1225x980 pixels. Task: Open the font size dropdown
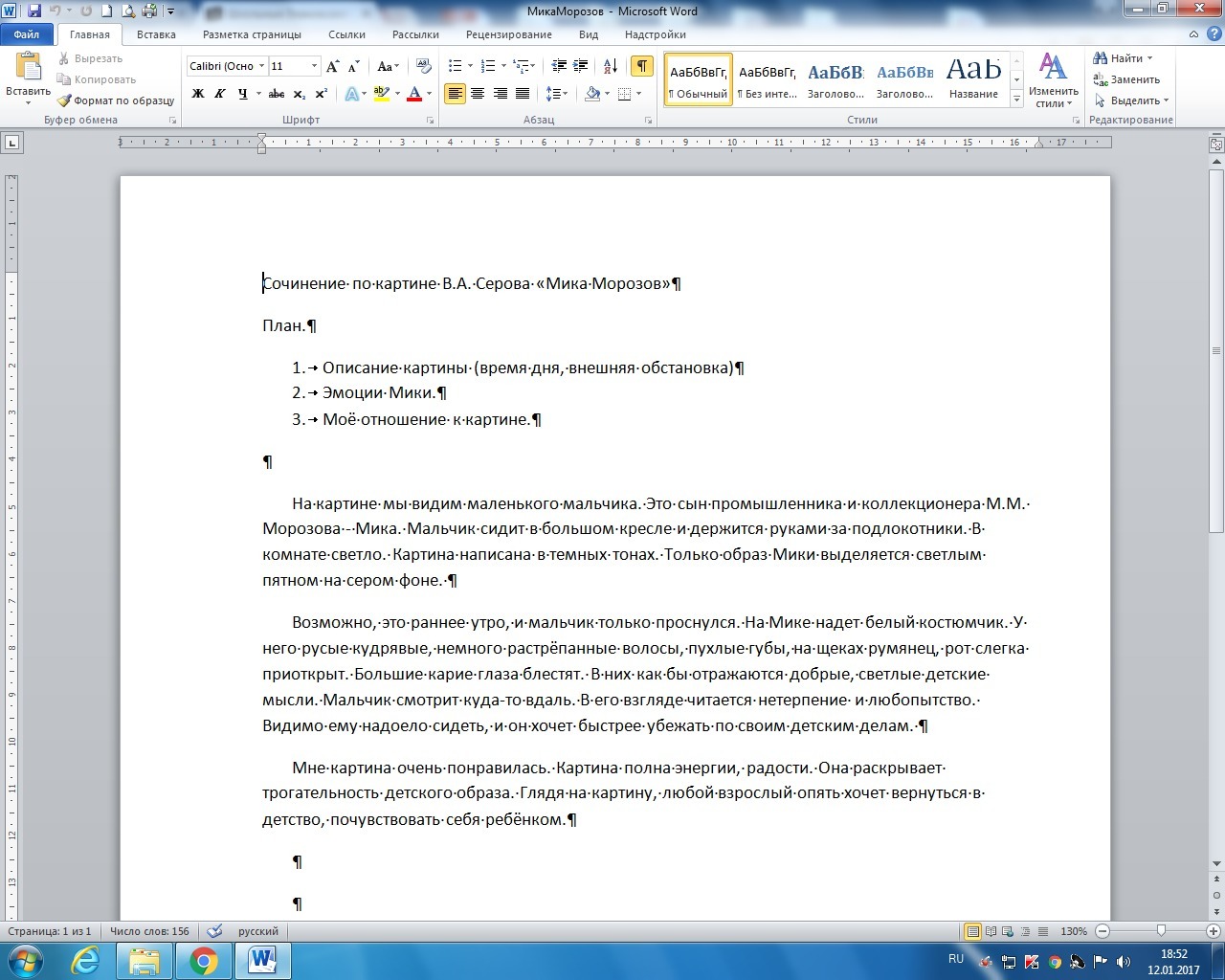(314, 66)
